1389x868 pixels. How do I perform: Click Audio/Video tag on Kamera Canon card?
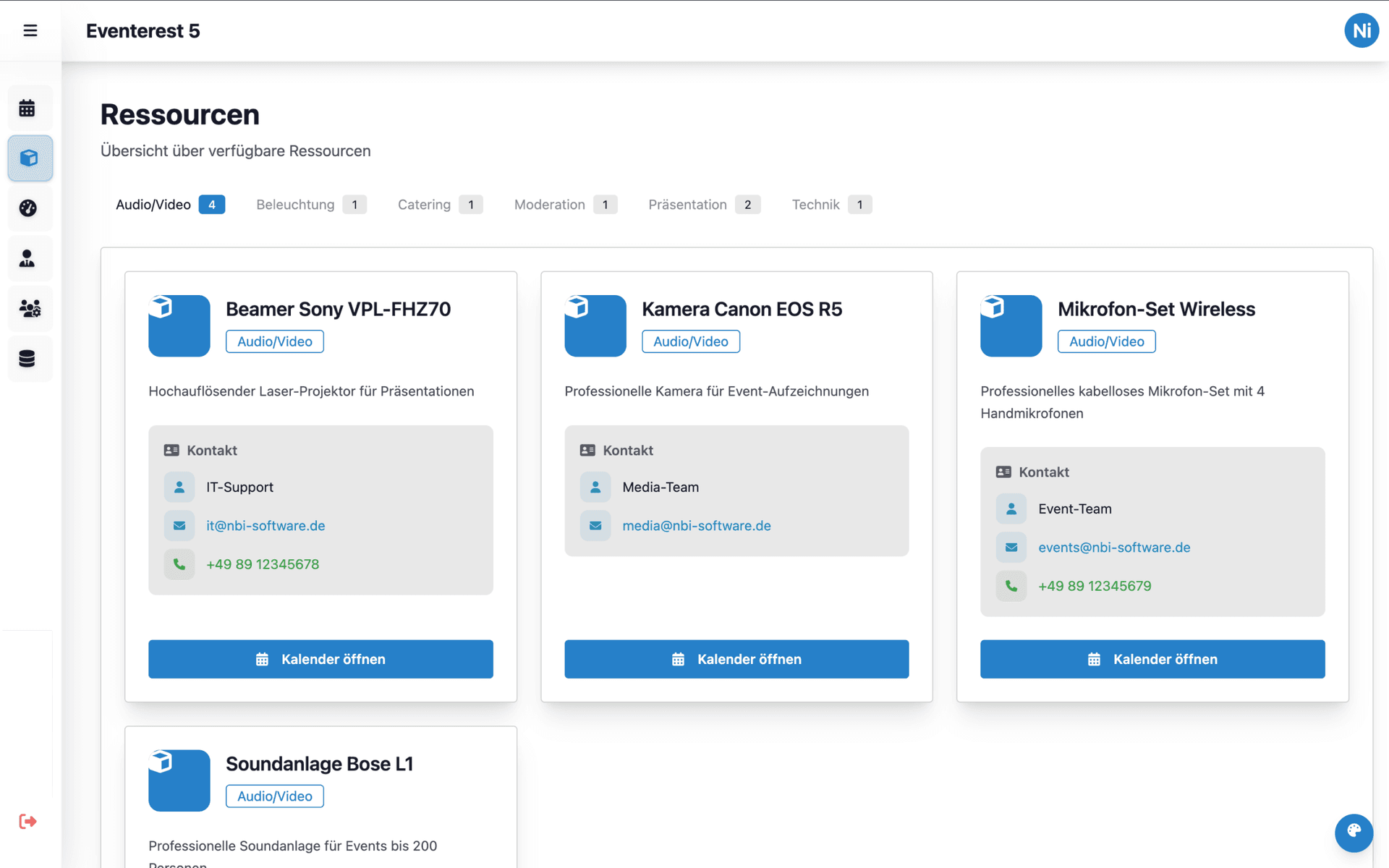690,341
